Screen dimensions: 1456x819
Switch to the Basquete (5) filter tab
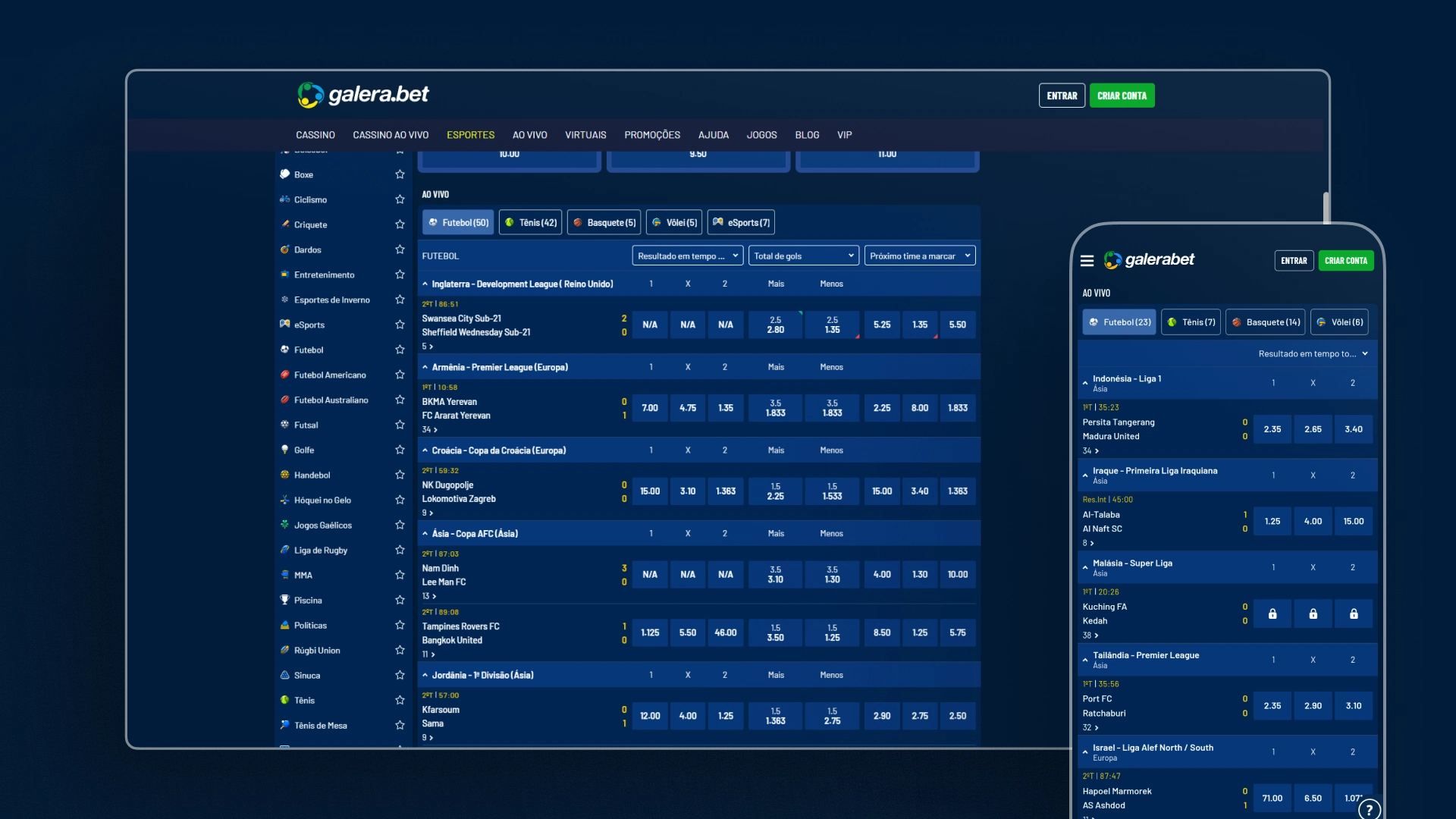(604, 222)
